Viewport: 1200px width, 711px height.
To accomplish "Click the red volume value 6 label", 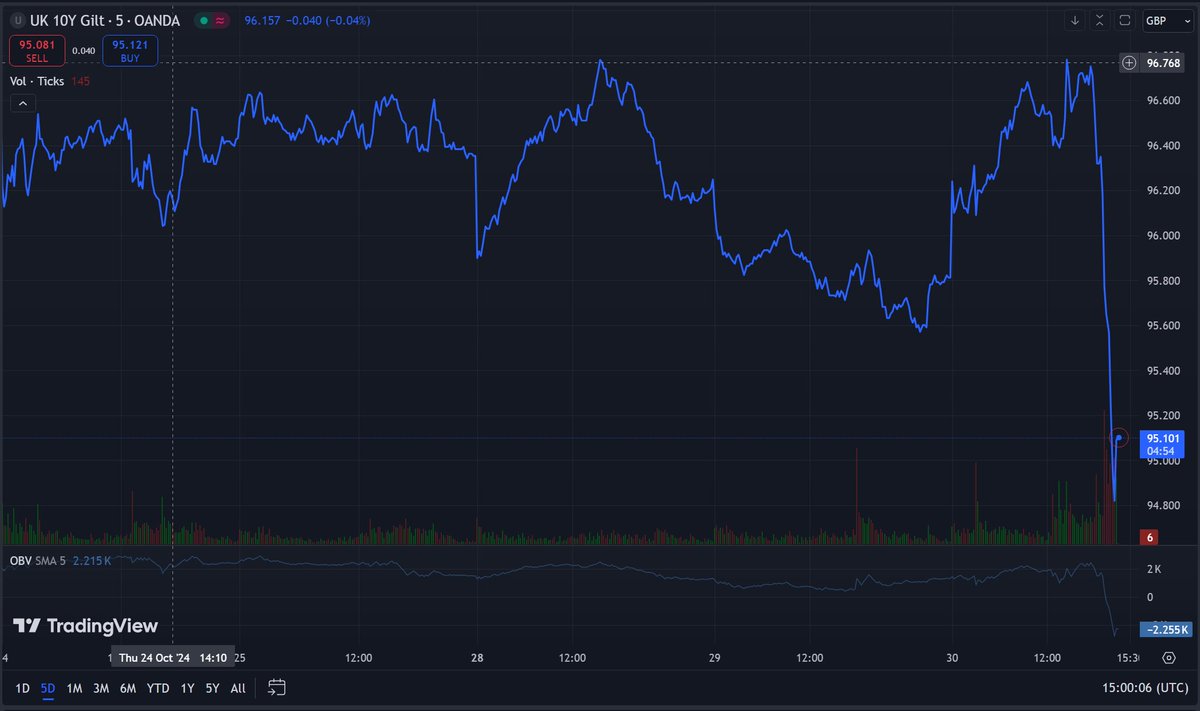I will coord(1151,537).
